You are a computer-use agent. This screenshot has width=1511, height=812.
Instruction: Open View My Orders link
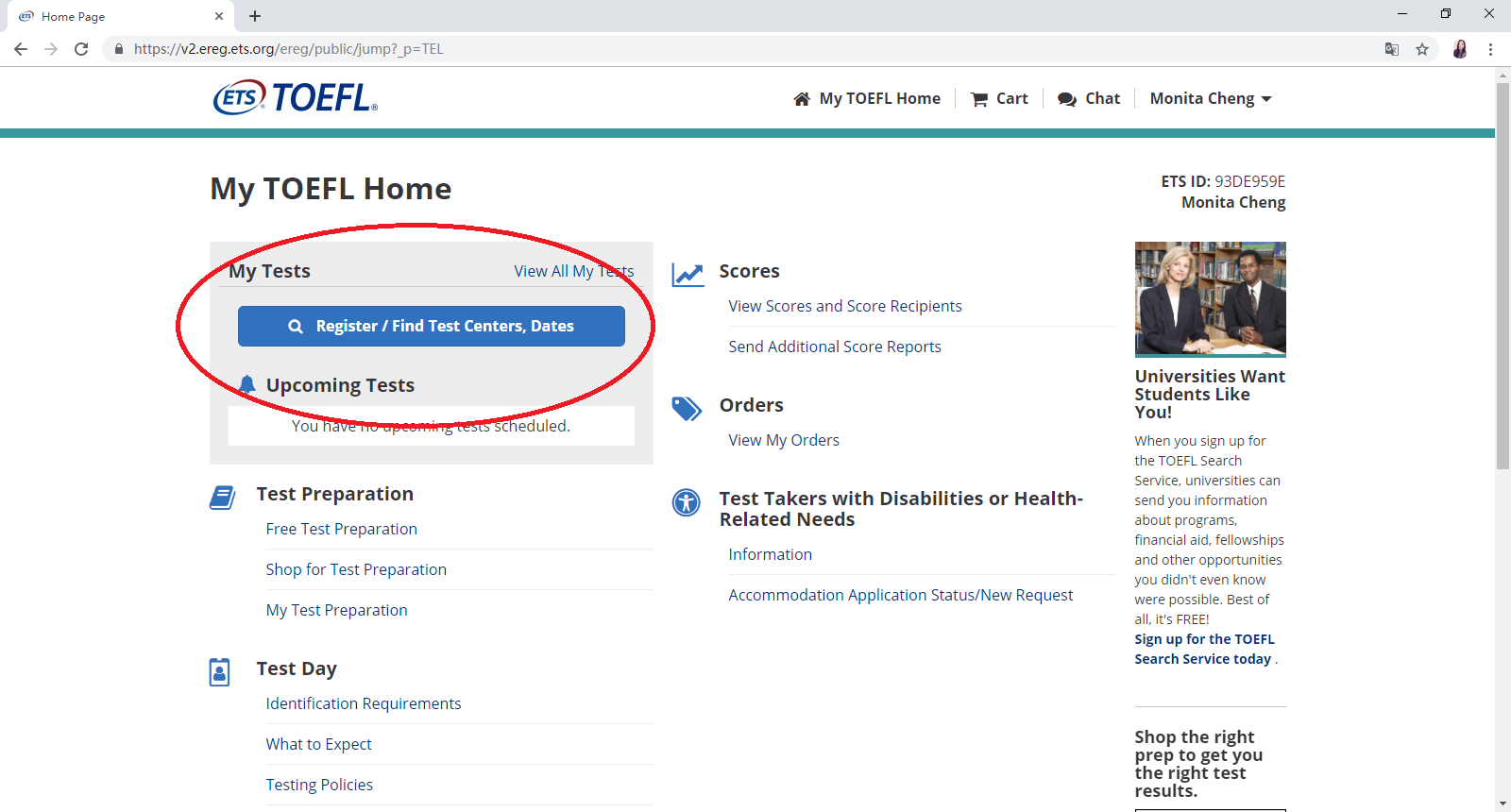pyautogui.click(x=784, y=440)
